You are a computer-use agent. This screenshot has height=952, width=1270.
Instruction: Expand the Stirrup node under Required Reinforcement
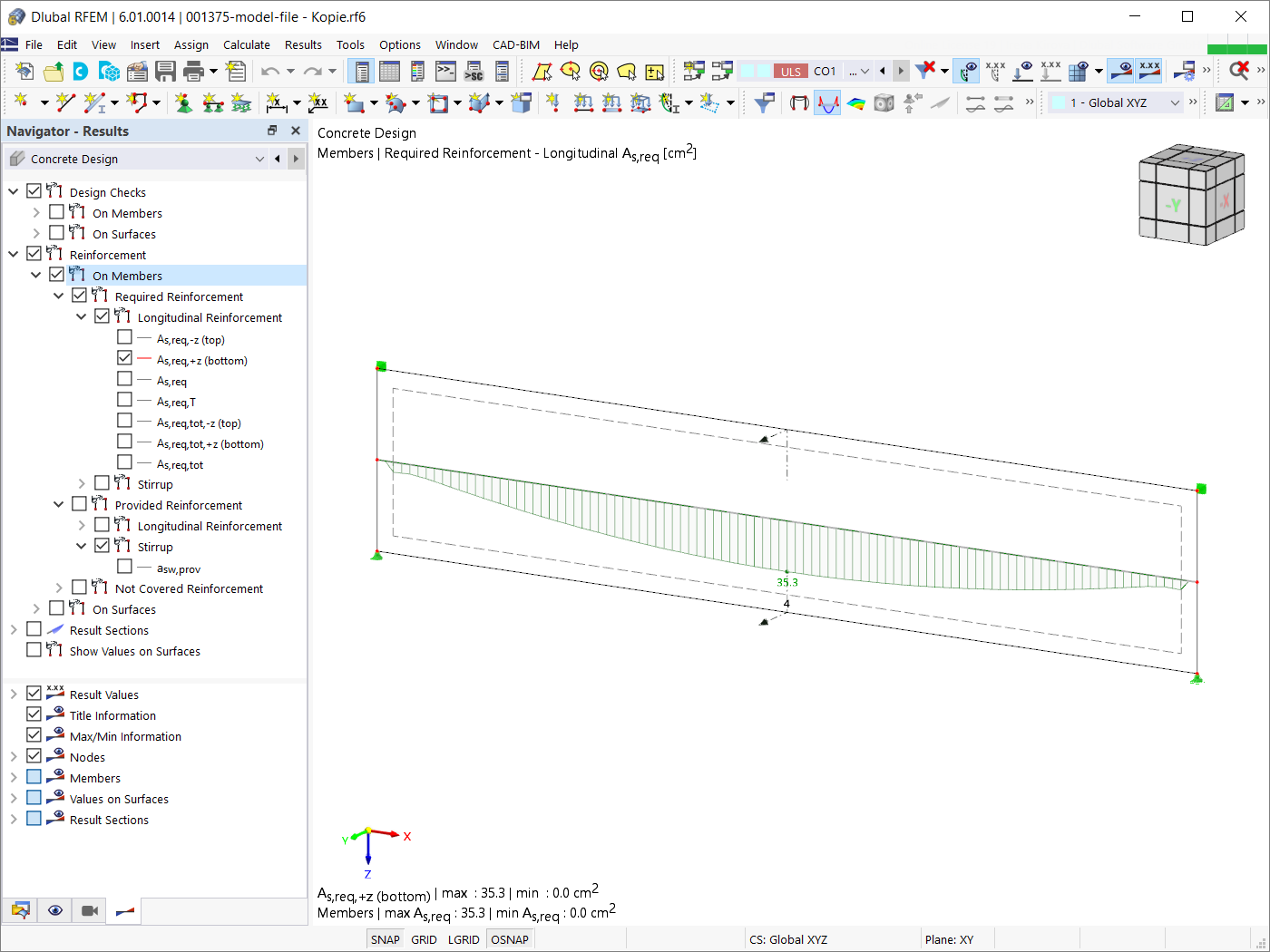pos(81,483)
